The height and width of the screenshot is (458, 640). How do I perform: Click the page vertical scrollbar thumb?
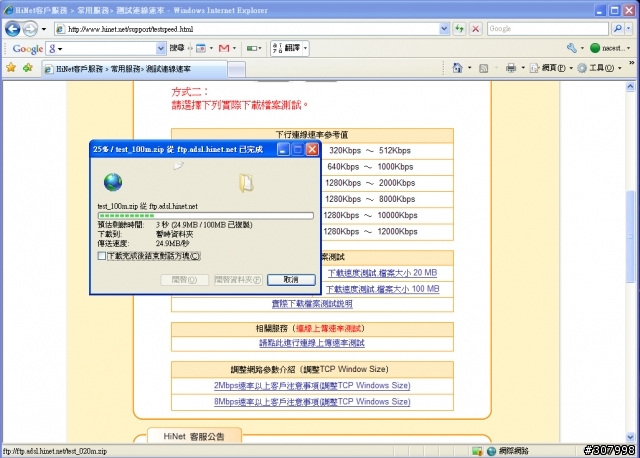click(631, 237)
